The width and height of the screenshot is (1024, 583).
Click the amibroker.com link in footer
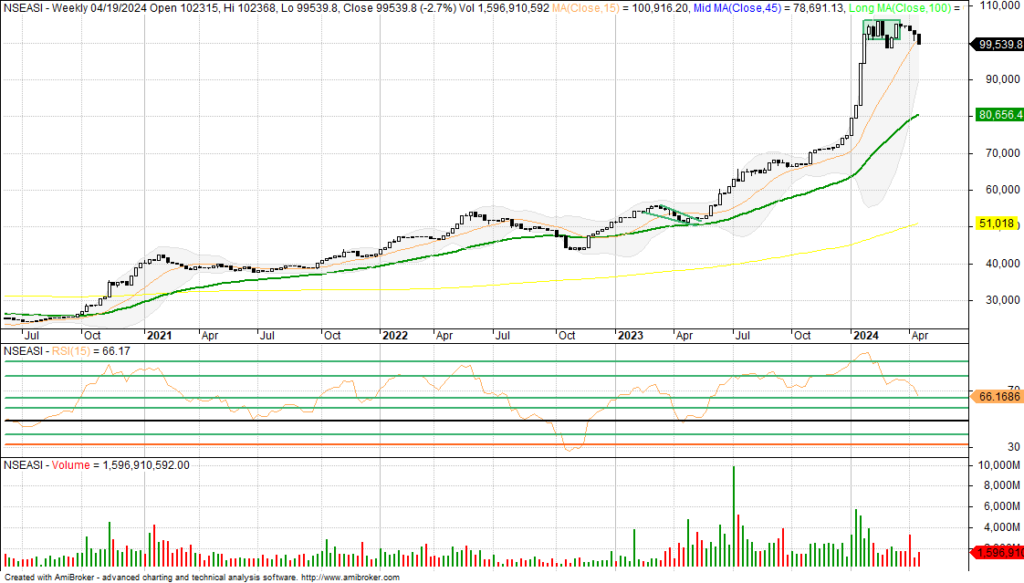click(x=350, y=578)
